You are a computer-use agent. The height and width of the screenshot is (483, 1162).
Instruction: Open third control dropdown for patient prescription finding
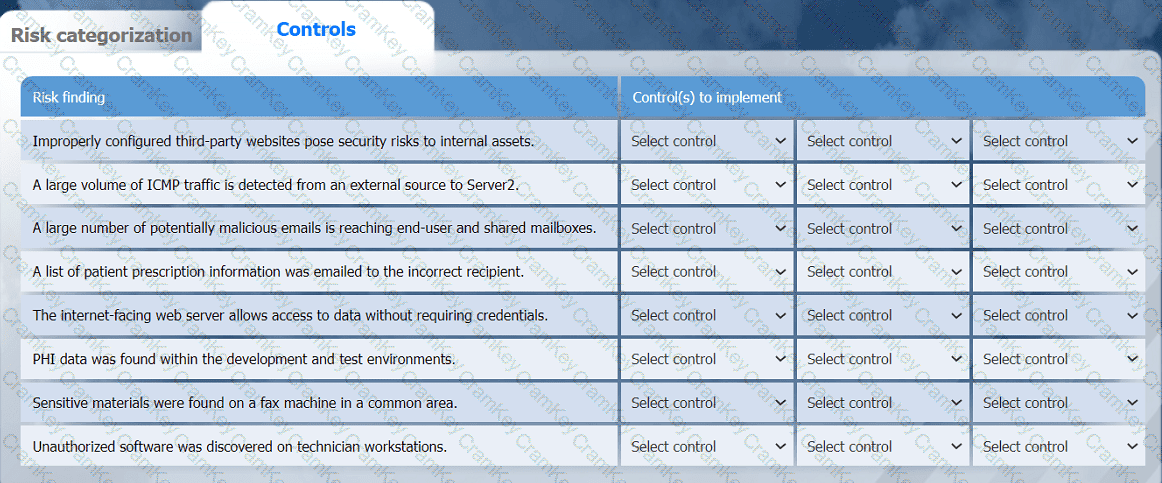(1059, 271)
